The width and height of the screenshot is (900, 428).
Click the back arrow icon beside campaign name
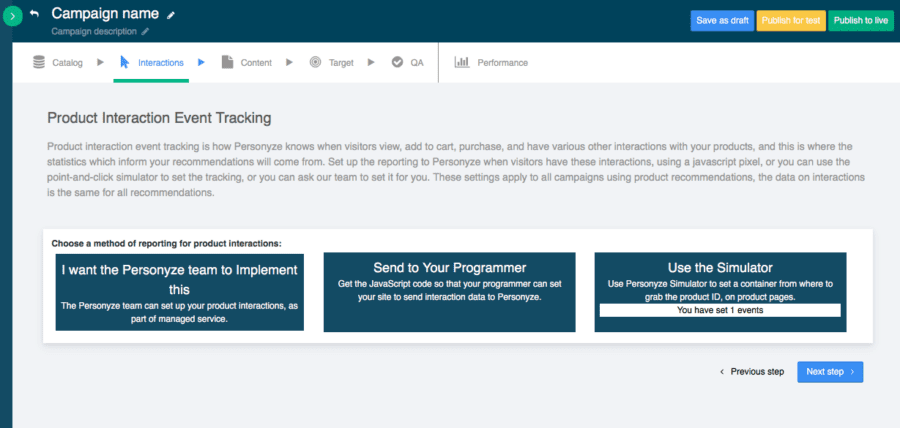(x=35, y=14)
